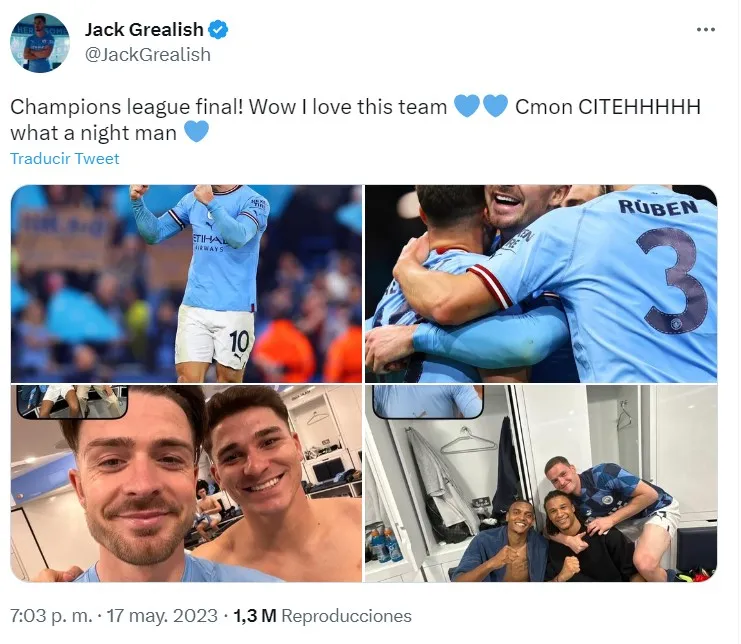This screenshot has width=741, height=644.
Task: Open the photo of three players by lockers
Action: (x=541, y=483)
